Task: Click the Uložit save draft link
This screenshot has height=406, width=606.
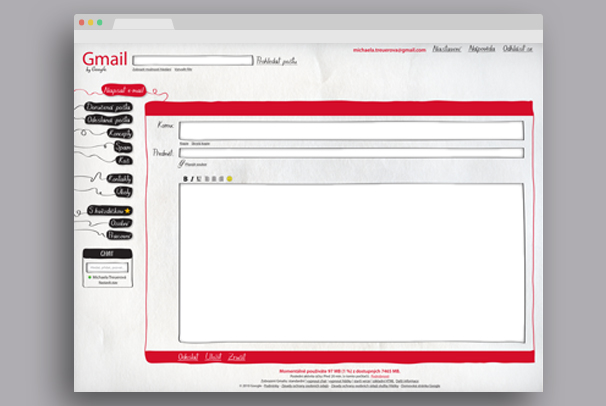Action: point(213,356)
